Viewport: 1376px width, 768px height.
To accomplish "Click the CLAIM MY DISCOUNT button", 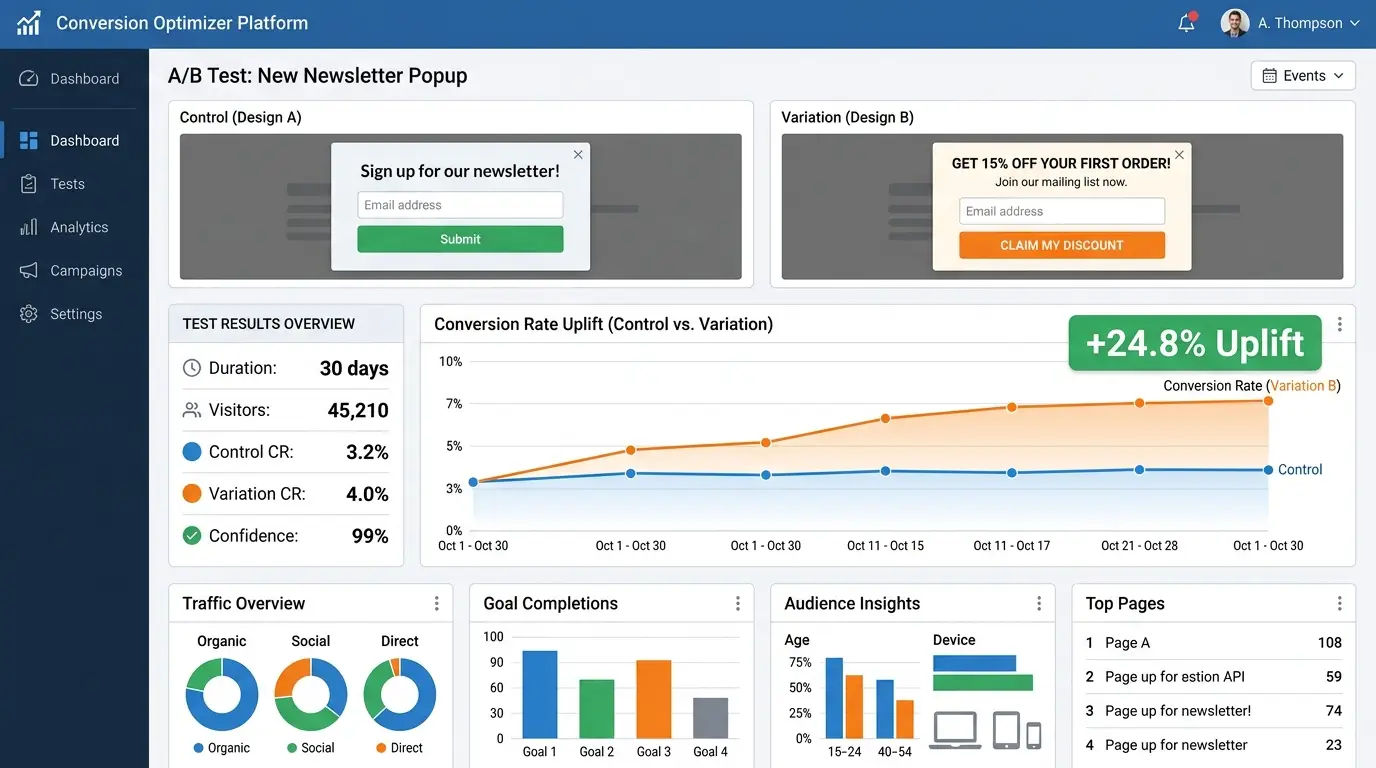I will pos(1061,245).
